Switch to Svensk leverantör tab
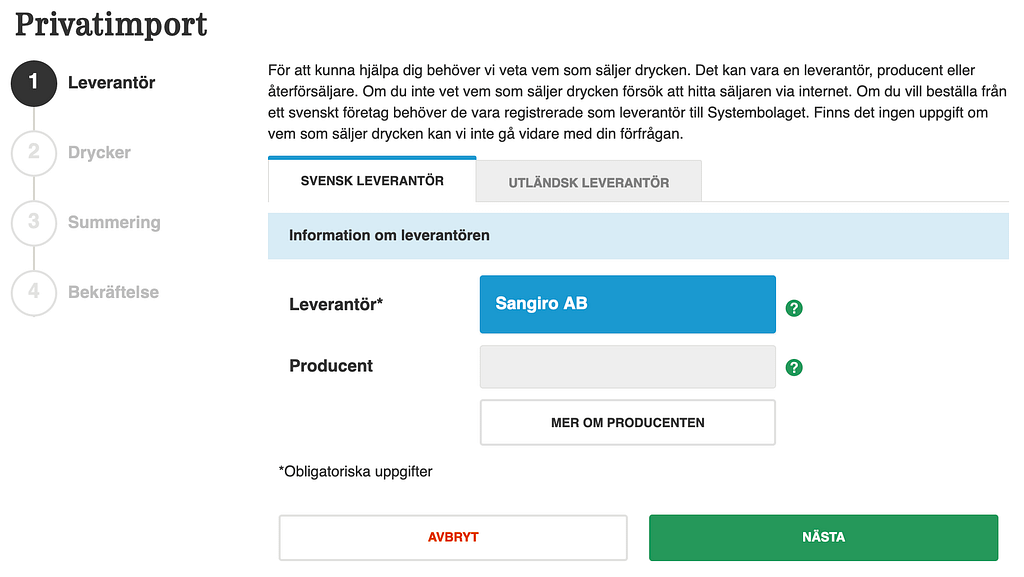The image size is (1024, 577). pyautogui.click(x=372, y=180)
